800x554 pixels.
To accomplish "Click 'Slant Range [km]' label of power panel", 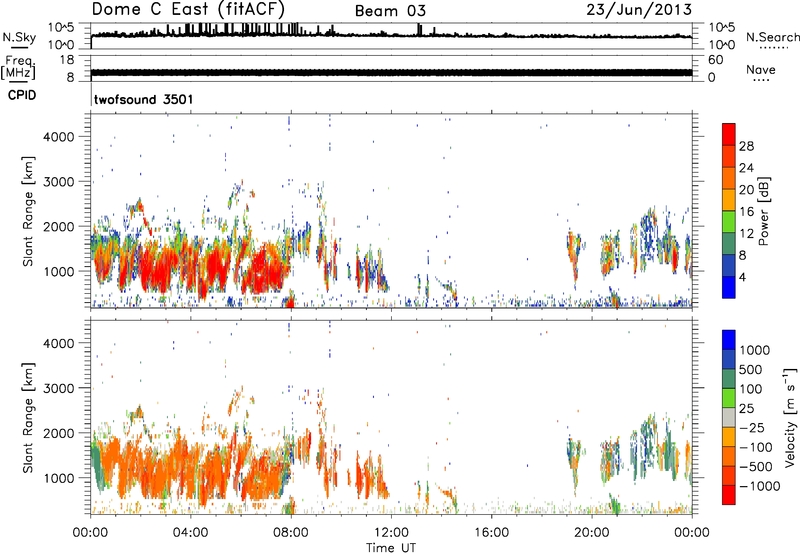I will point(28,212).
